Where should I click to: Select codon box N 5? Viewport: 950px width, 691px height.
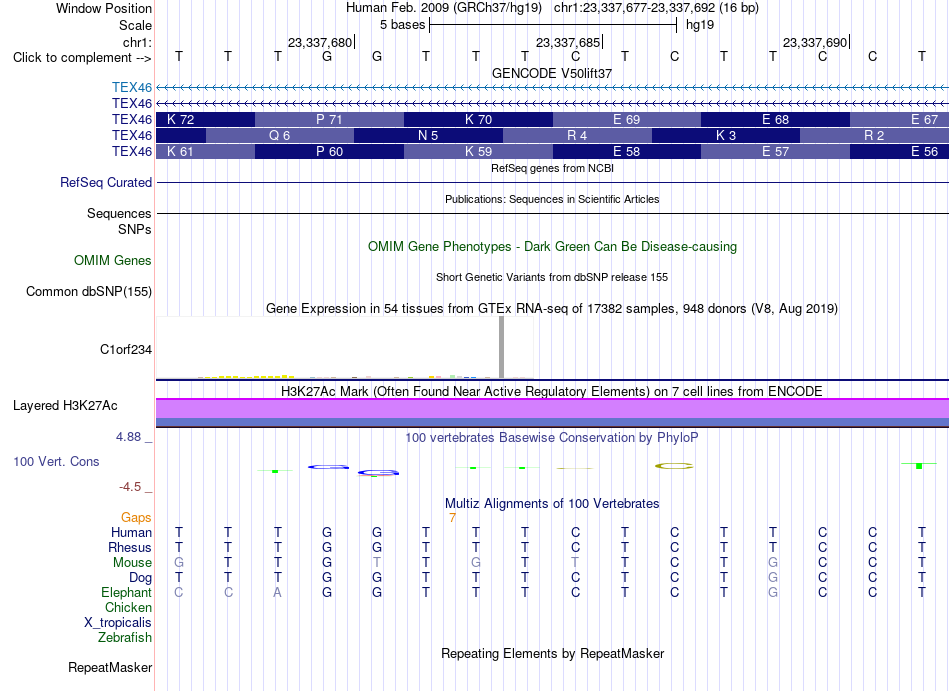[428, 135]
